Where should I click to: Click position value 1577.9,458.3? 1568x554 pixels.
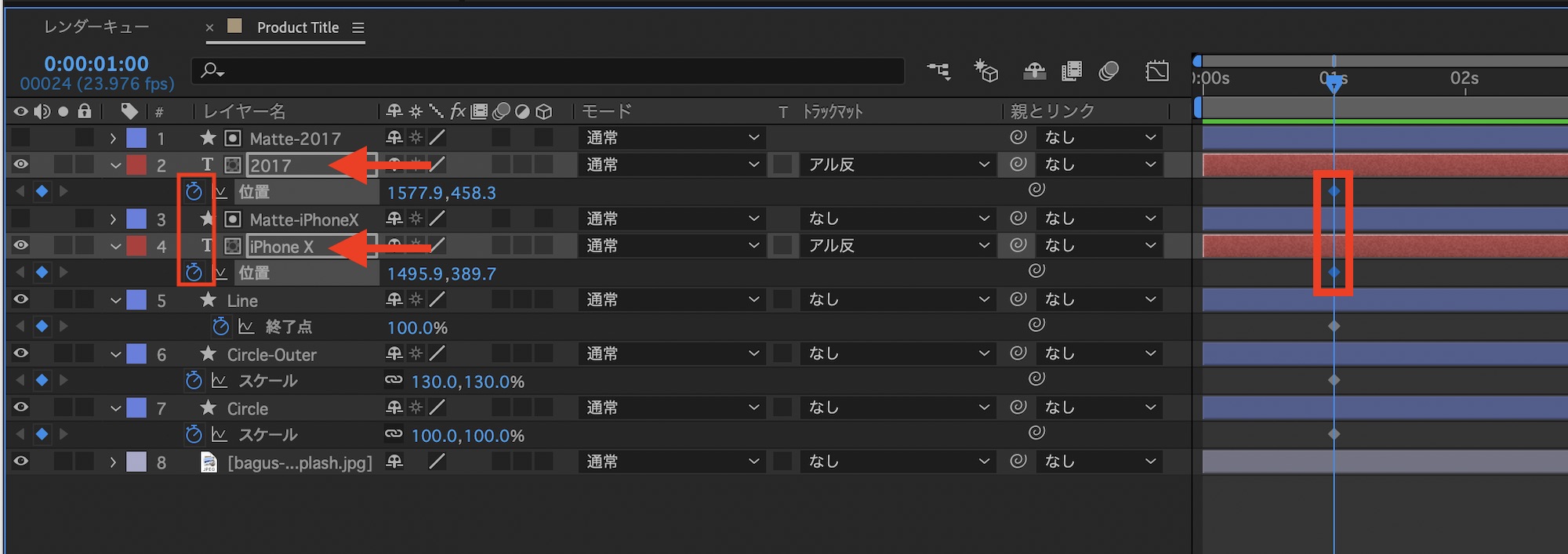pos(441,193)
